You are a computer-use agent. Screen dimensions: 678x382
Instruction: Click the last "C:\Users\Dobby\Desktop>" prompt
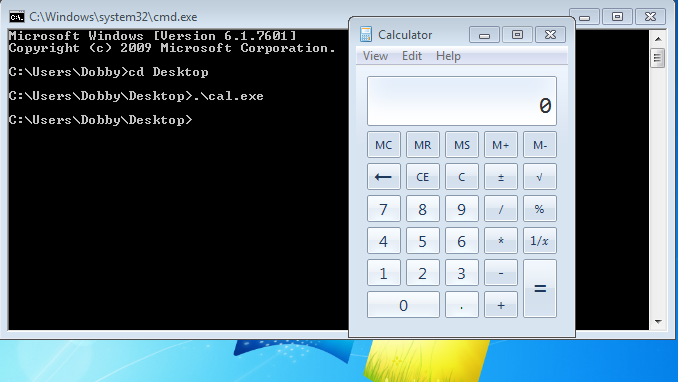100,120
